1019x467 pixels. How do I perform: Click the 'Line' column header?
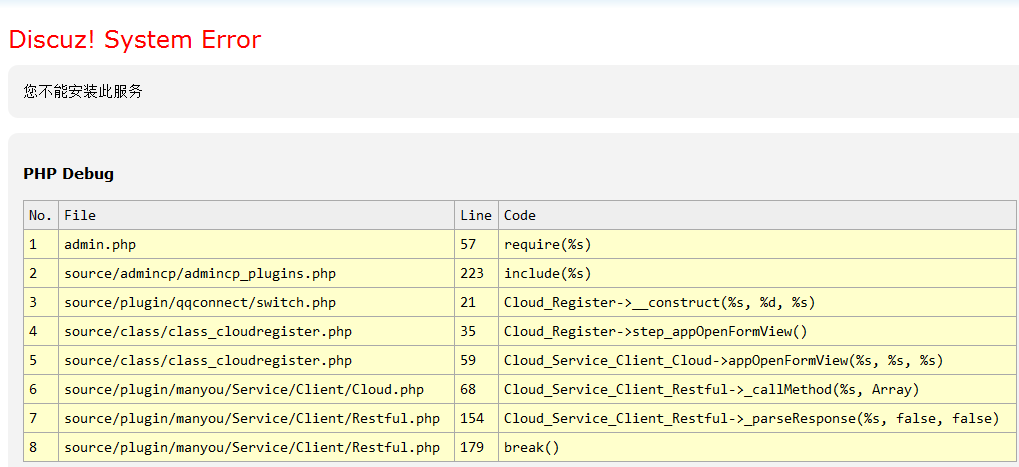click(476, 215)
